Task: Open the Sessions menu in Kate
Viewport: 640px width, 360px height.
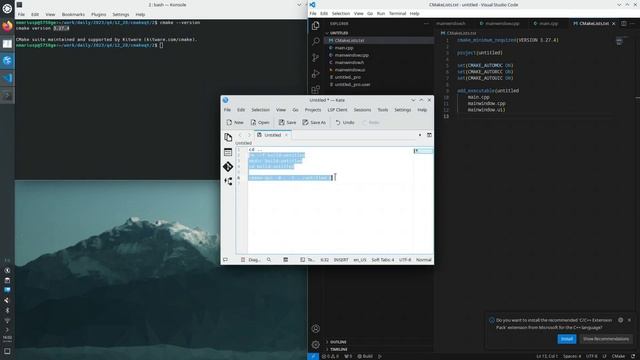Action: click(362, 110)
